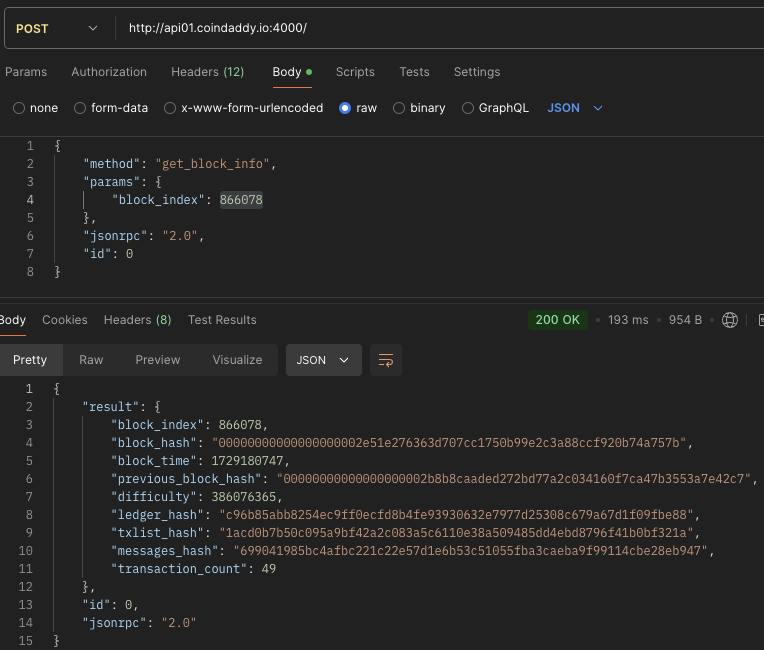
Task: Click the 193 ms response time
Action: (628, 320)
